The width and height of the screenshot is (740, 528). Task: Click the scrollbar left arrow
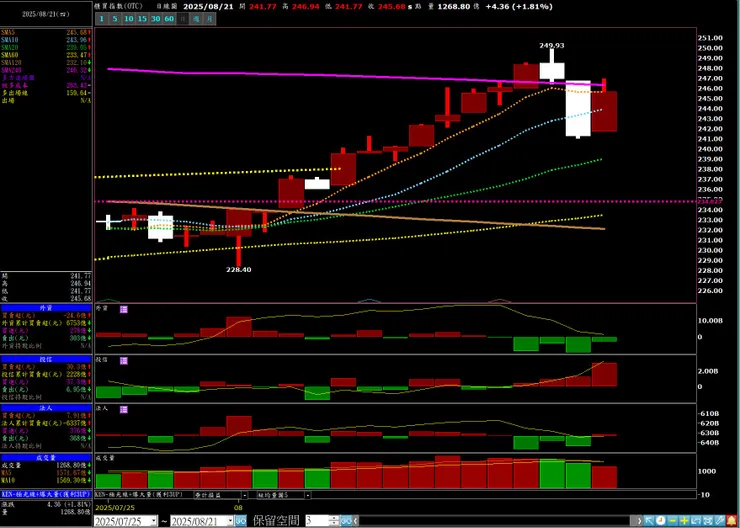click(x=356, y=521)
